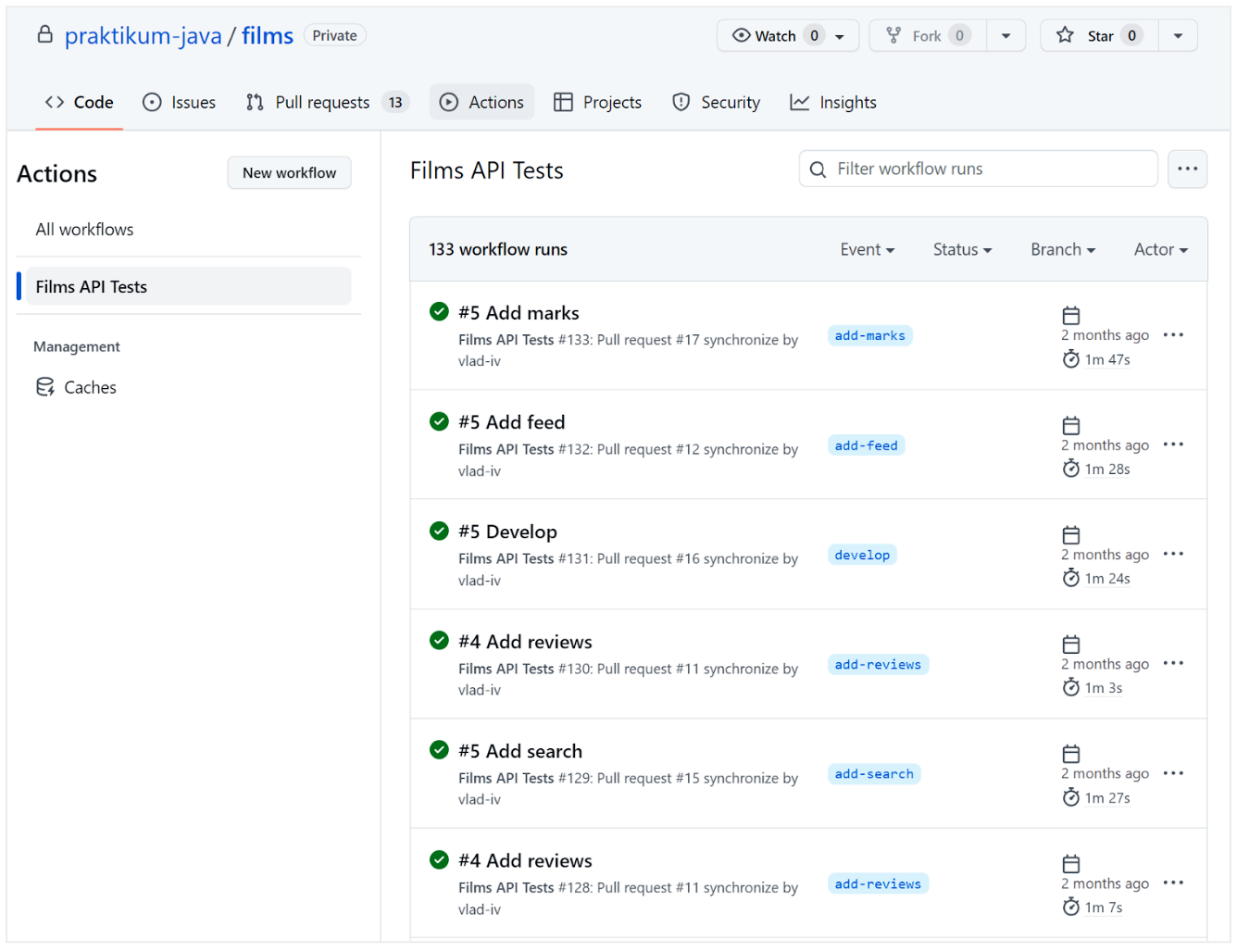Select Films API Tests workflow in sidebar

pos(188,286)
